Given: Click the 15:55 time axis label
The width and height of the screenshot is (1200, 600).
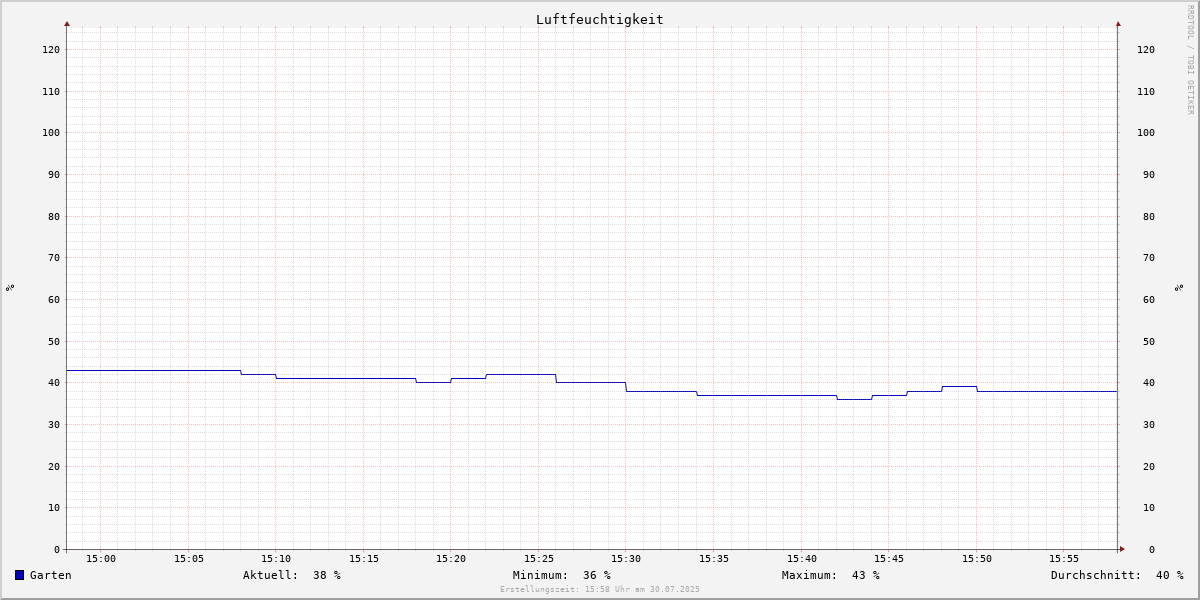Looking at the screenshot, I should coord(1064,559).
